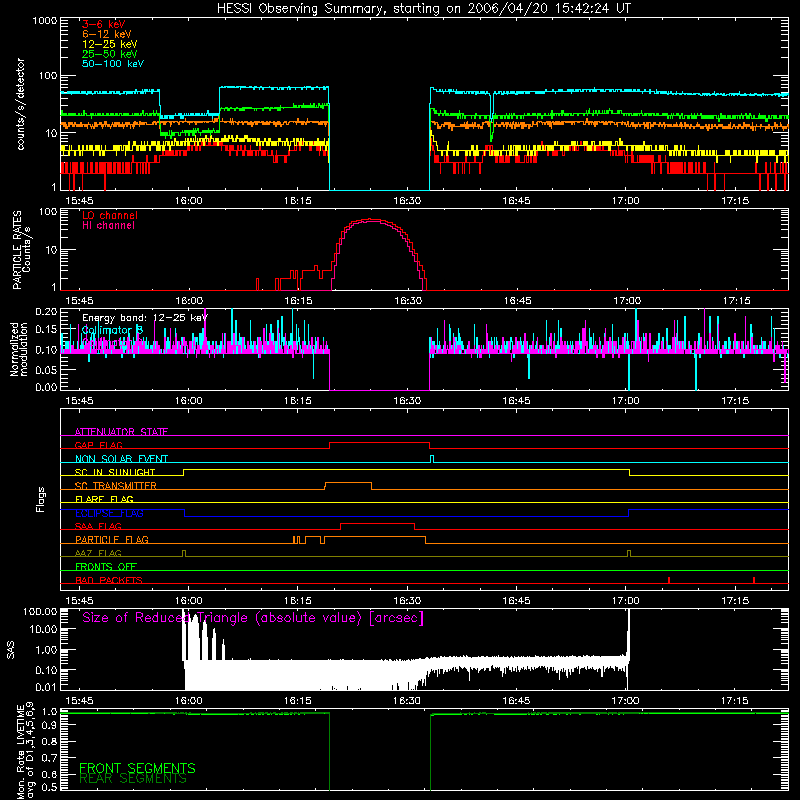Click the HESSI Observing Summary plot title
This screenshot has width=800, height=800.
pos(424,9)
